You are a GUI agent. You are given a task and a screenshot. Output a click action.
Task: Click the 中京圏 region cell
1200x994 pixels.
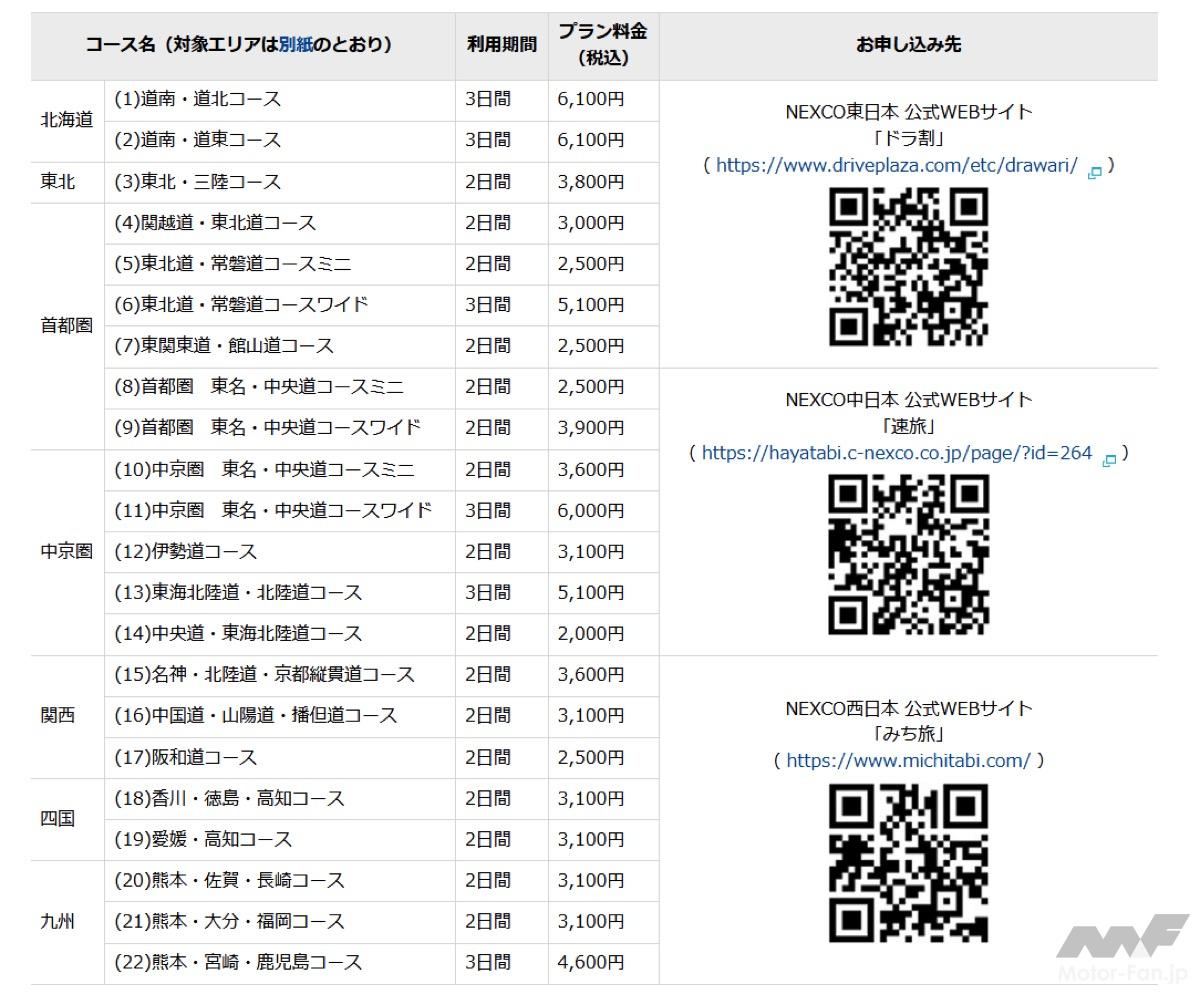pyautogui.click(x=67, y=552)
